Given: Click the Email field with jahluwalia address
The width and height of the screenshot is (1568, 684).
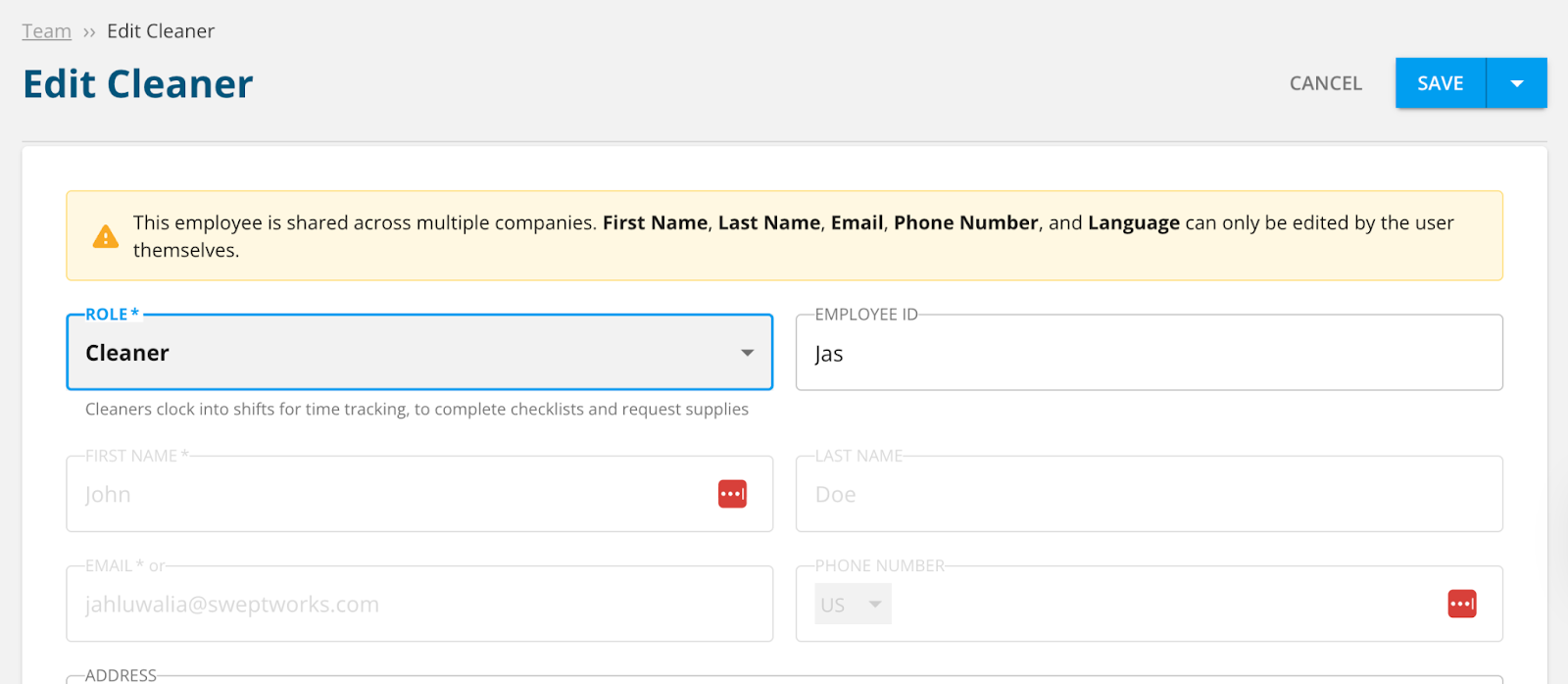Looking at the screenshot, I should 418,605.
